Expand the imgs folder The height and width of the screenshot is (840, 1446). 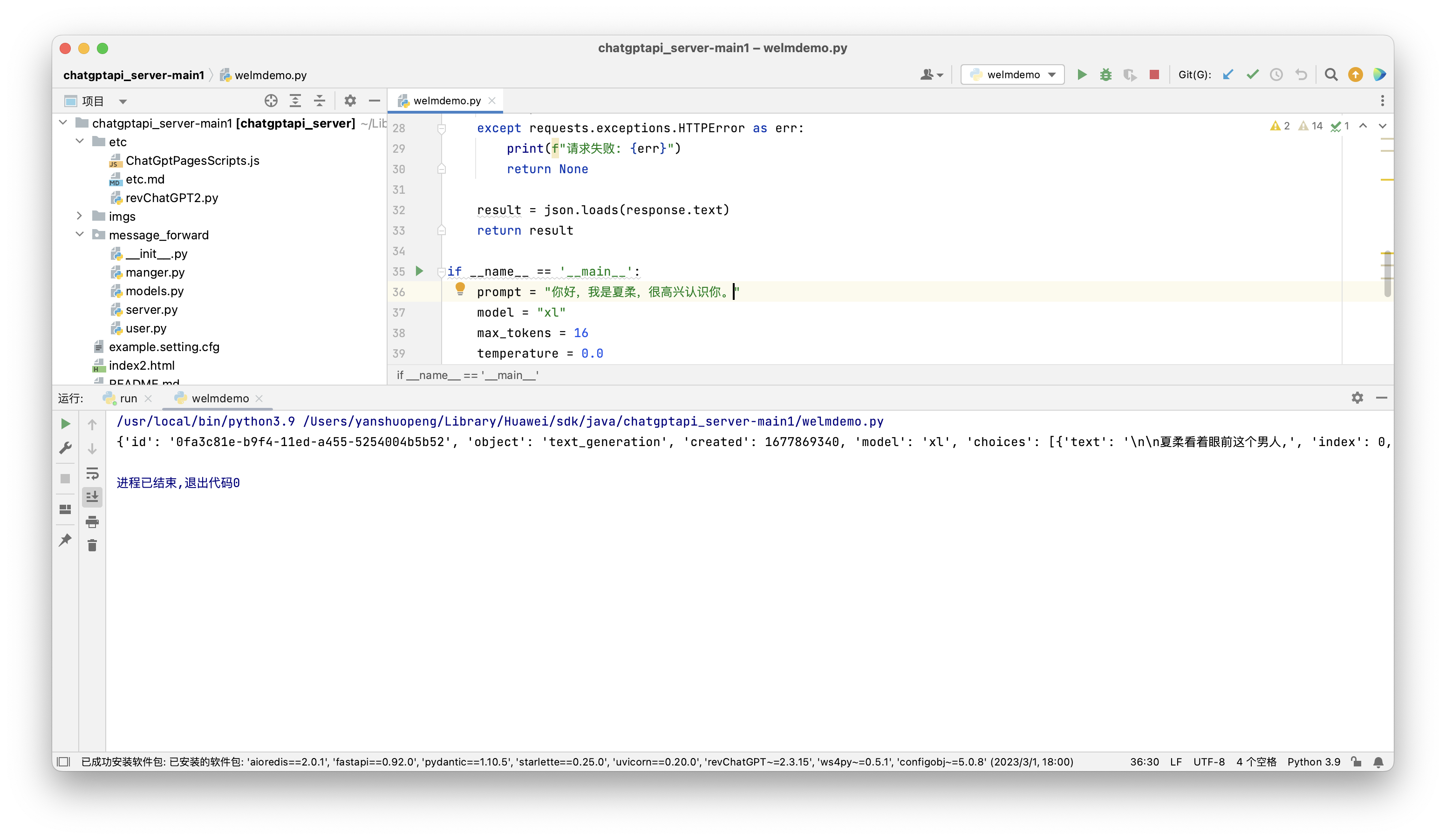coord(80,216)
